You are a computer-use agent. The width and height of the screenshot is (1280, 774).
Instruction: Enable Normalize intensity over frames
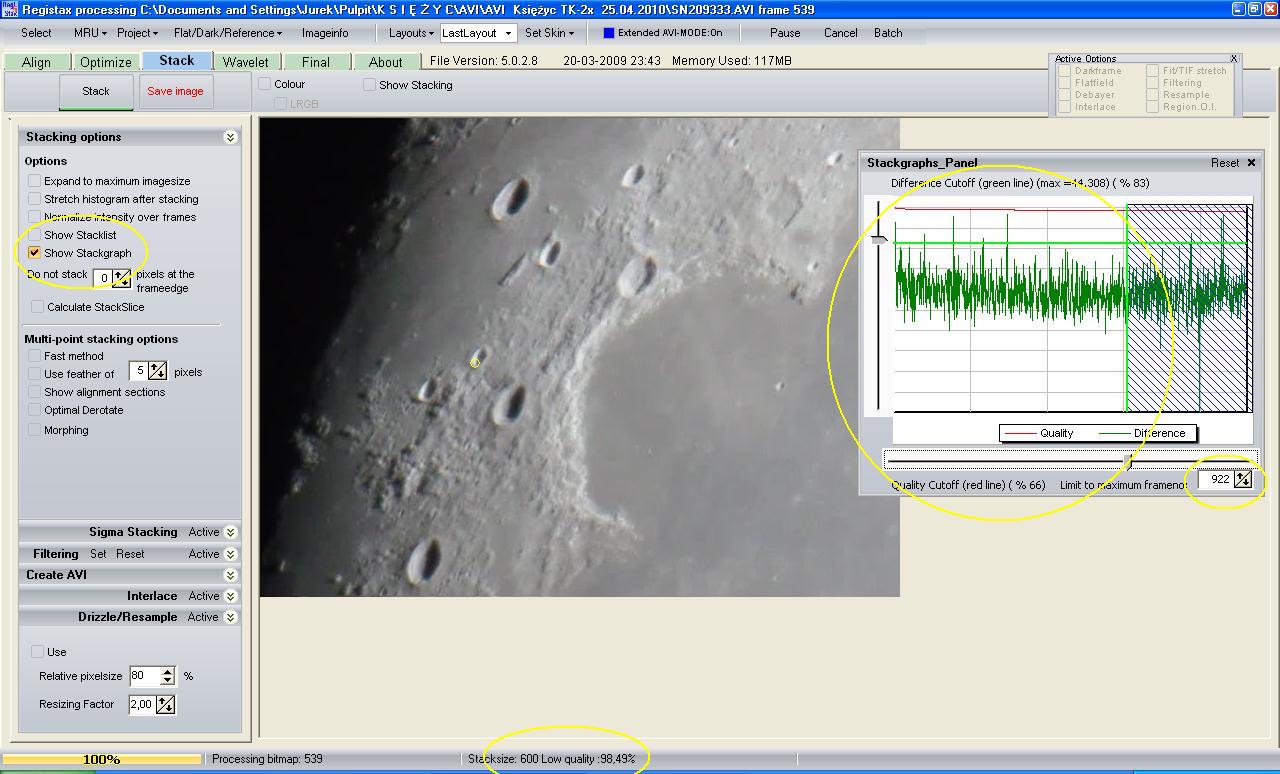pyautogui.click(x=35, y=217)
